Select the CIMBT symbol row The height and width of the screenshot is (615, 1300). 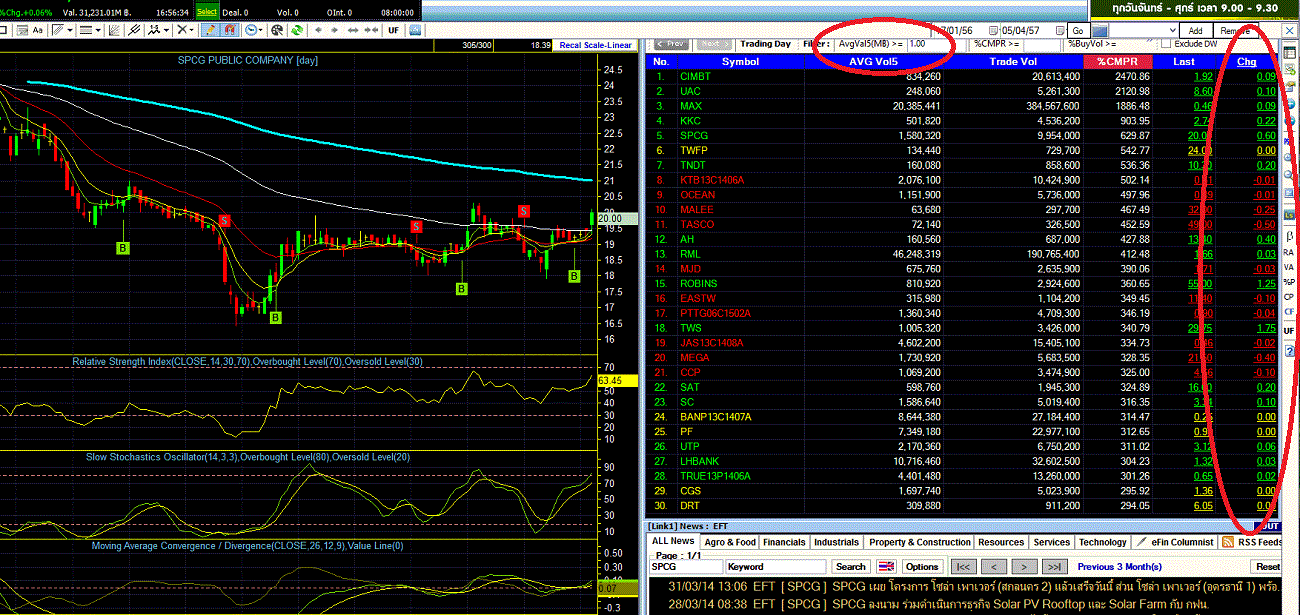[965, 76]
